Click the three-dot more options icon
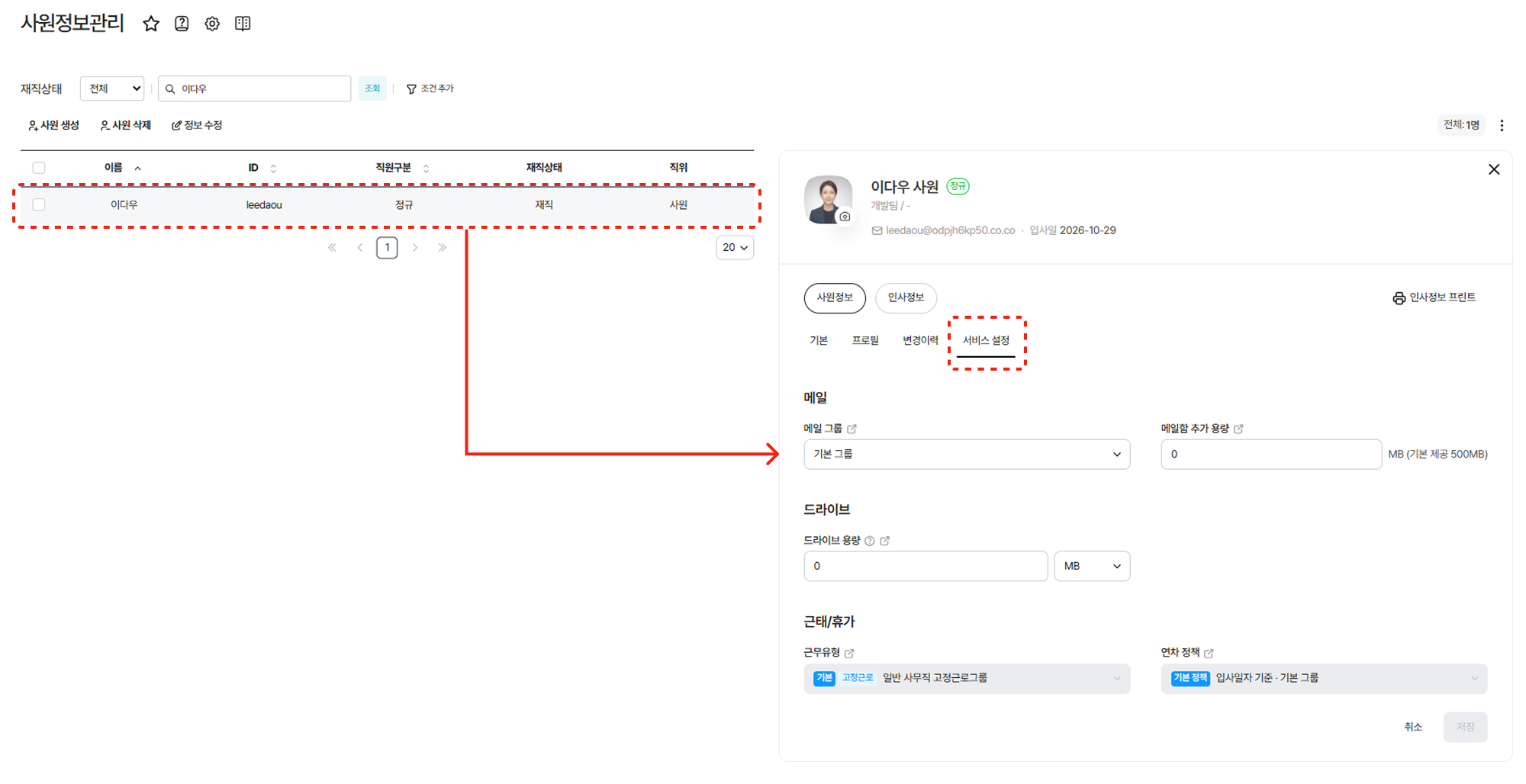The image size is (1526, 784). point(1502,125)
